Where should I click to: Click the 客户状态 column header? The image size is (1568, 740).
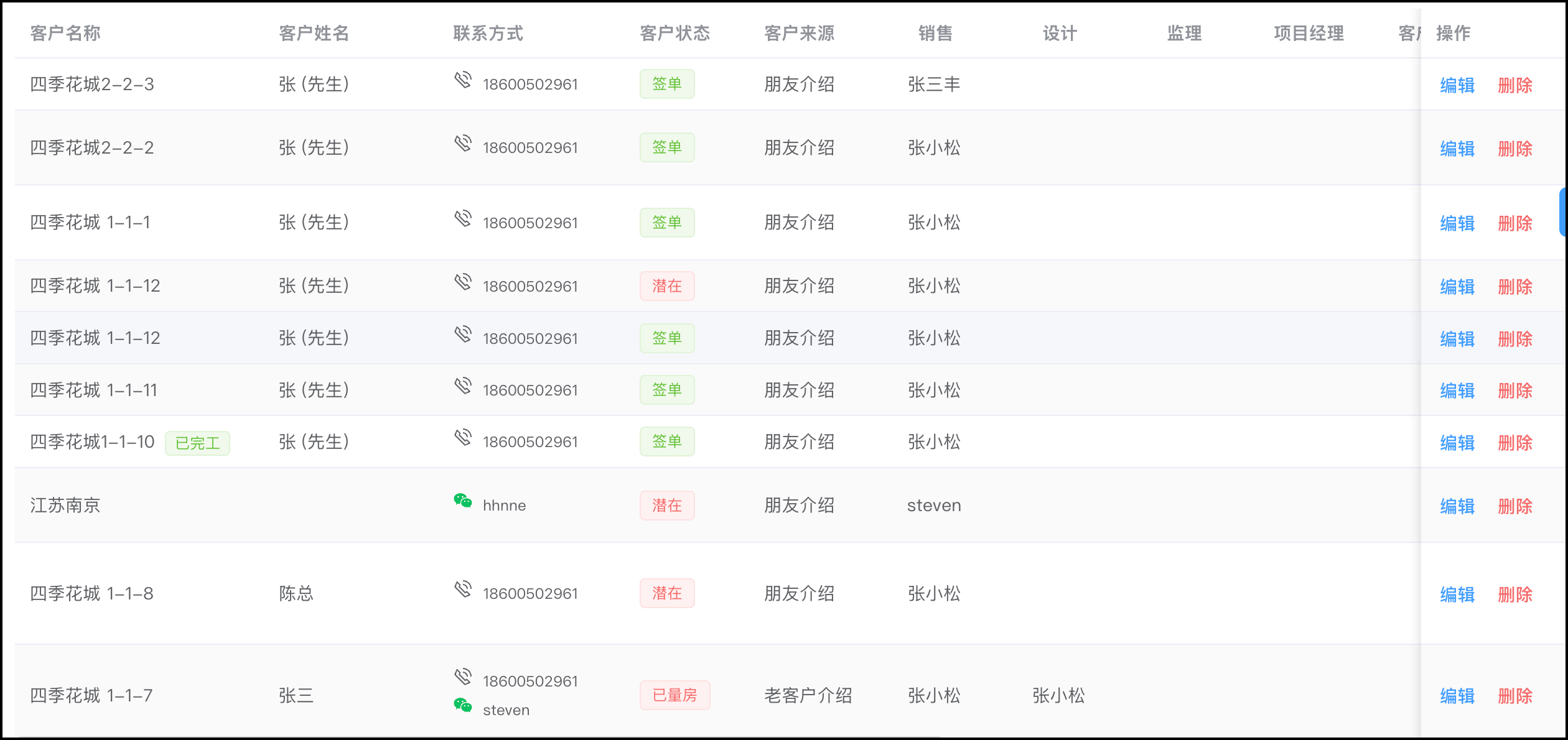pyautogui.click(x=675, y=33)
